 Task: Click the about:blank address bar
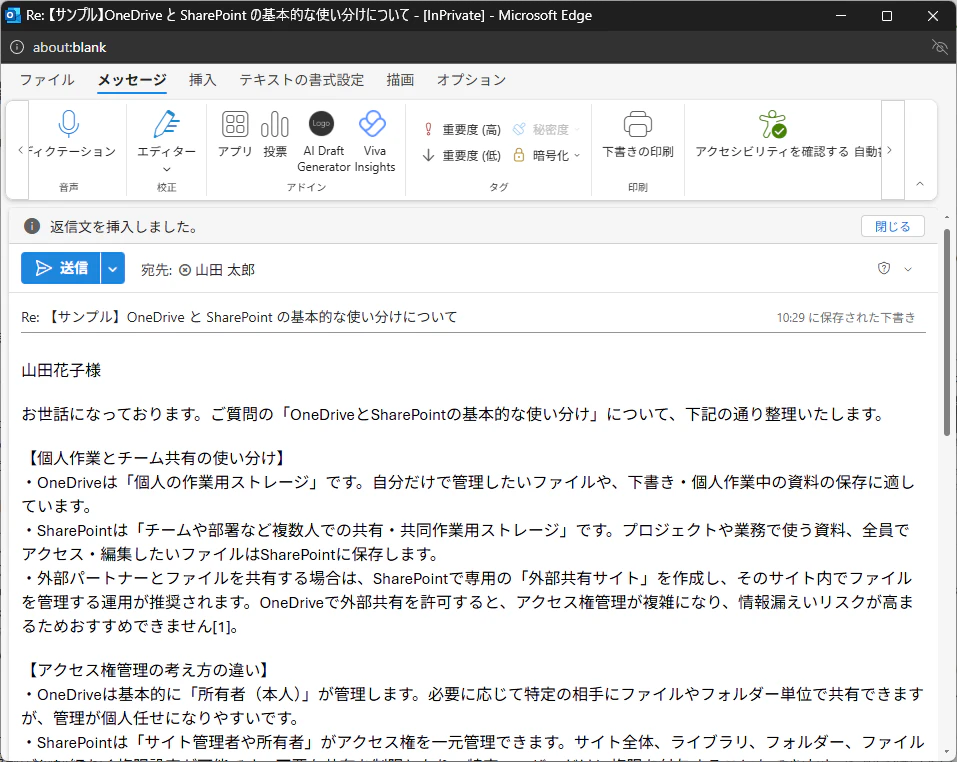tap(70, 47)
